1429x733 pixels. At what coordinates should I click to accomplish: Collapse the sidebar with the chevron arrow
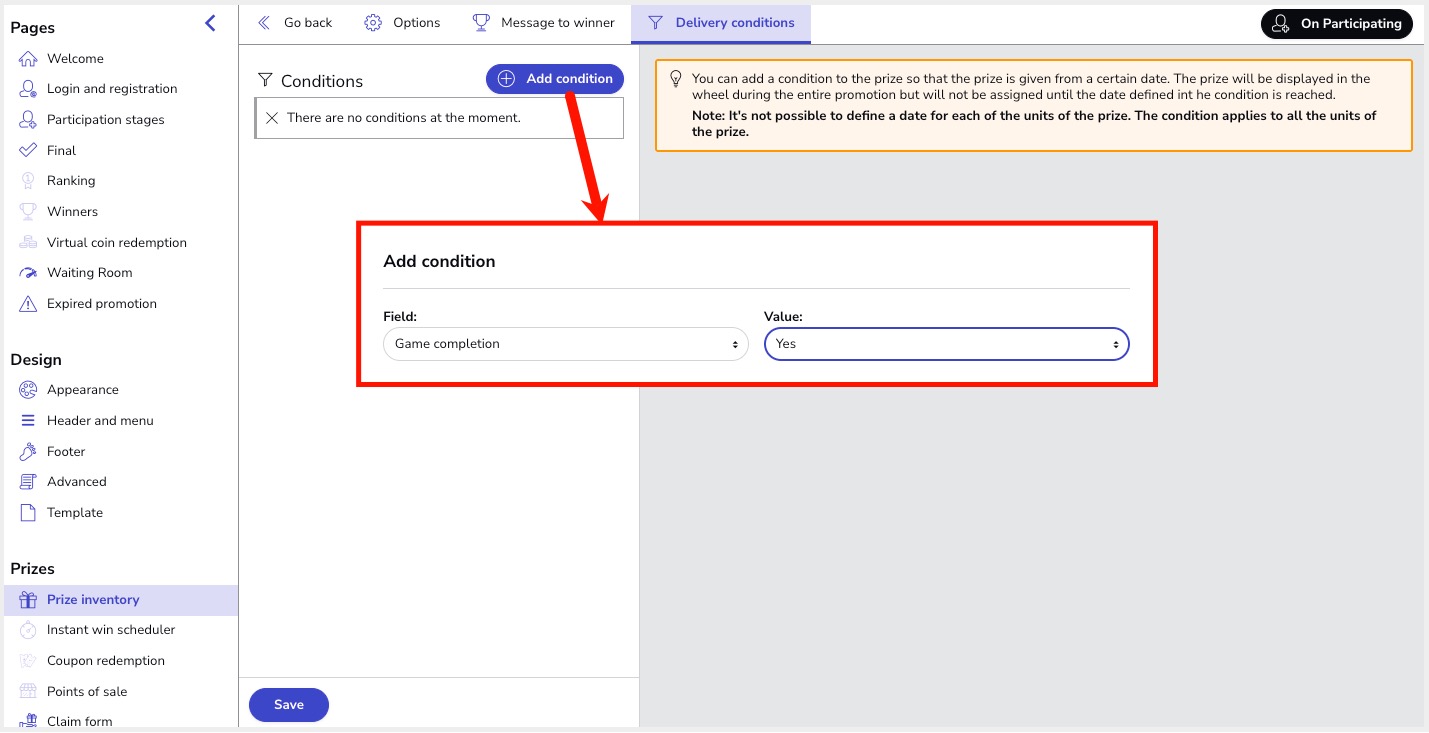[x=210, y=23]
